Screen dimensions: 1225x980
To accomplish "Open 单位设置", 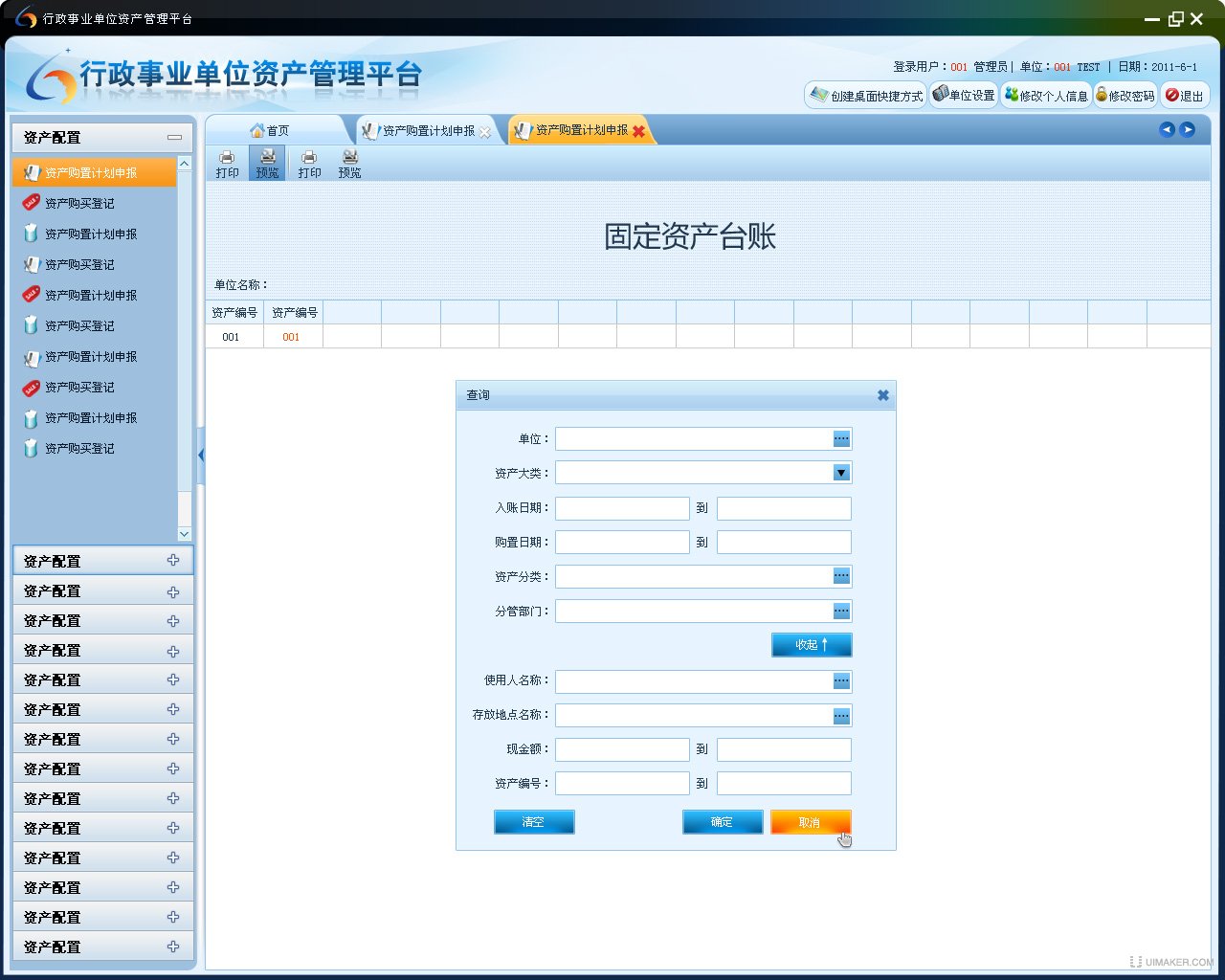I will click(964, 96).
